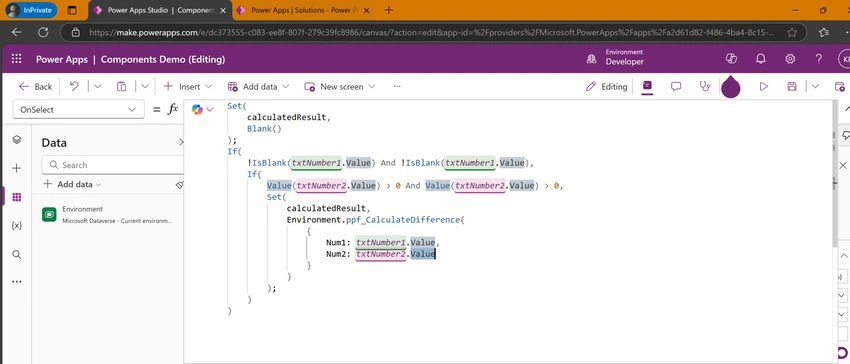Click the Data pane search field
The height and width of the screenshot is (364, 850).
113,165
